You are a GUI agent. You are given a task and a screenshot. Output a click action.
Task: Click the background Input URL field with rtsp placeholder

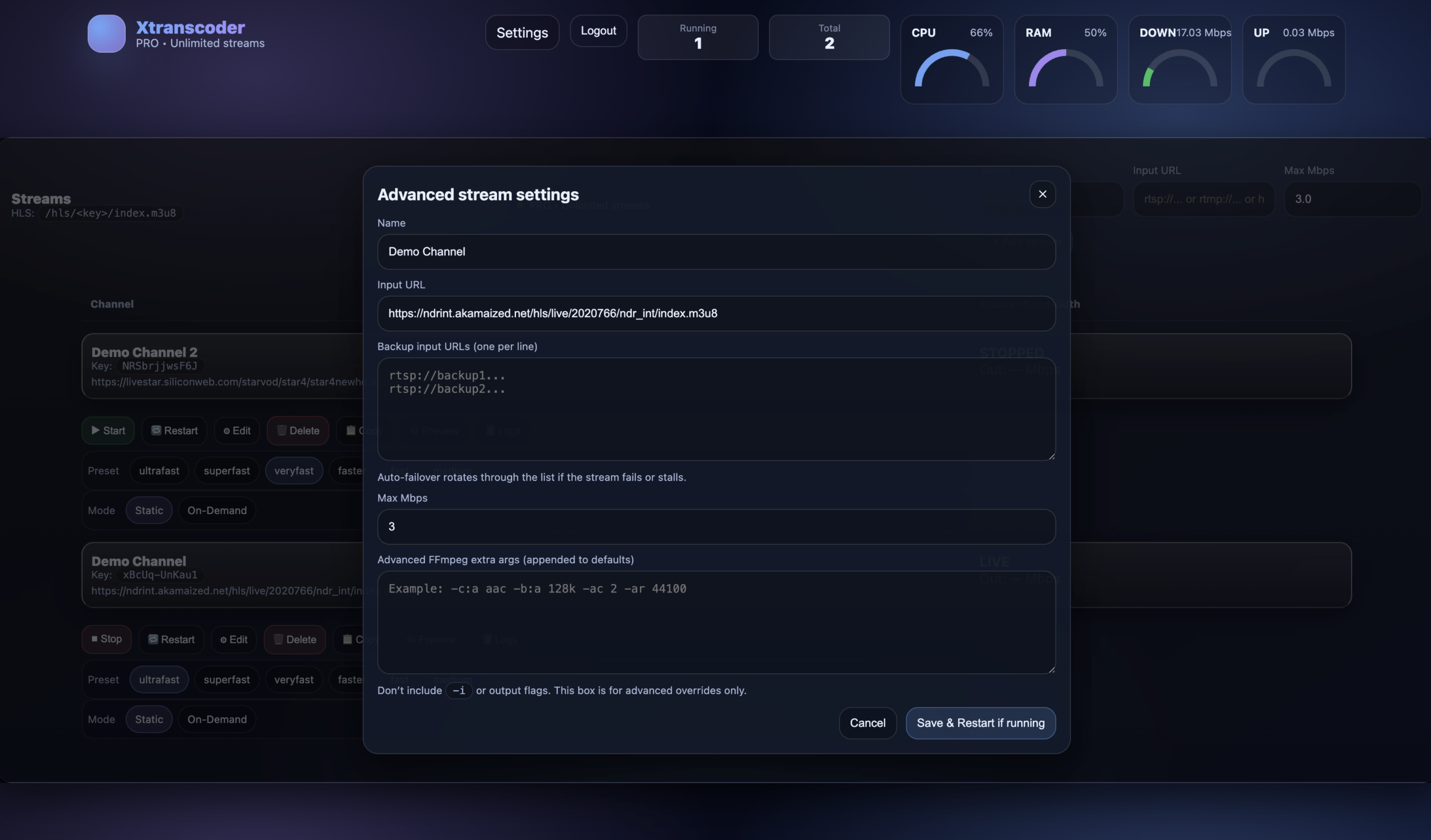pyautogui.click(x=1203, y=198)
